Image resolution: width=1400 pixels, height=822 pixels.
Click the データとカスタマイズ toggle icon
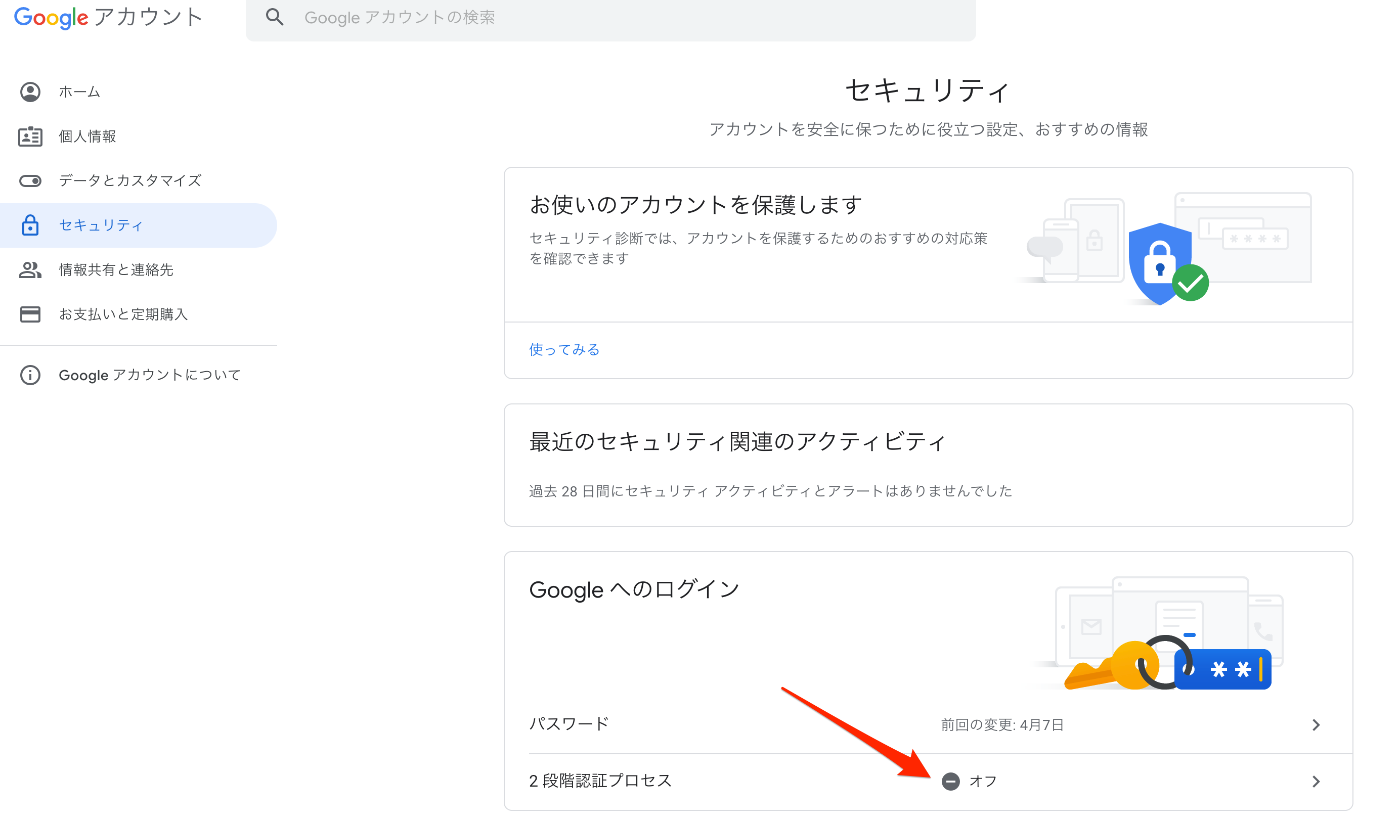click(31, 181)
